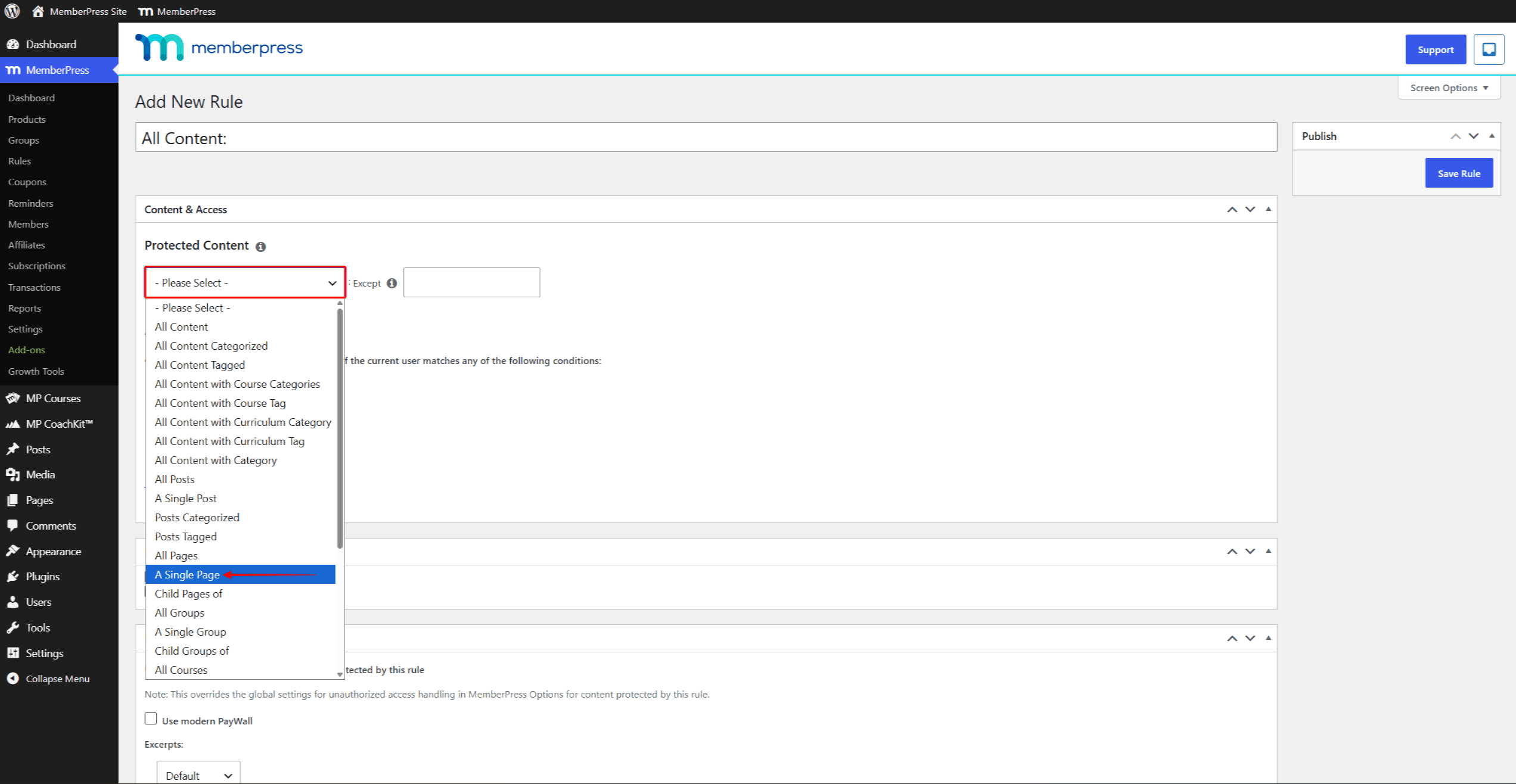The width and height of the screenshot is (1516, 784).
Task: Click the bottom Settings sliders icon
Action: coord(13,653)
